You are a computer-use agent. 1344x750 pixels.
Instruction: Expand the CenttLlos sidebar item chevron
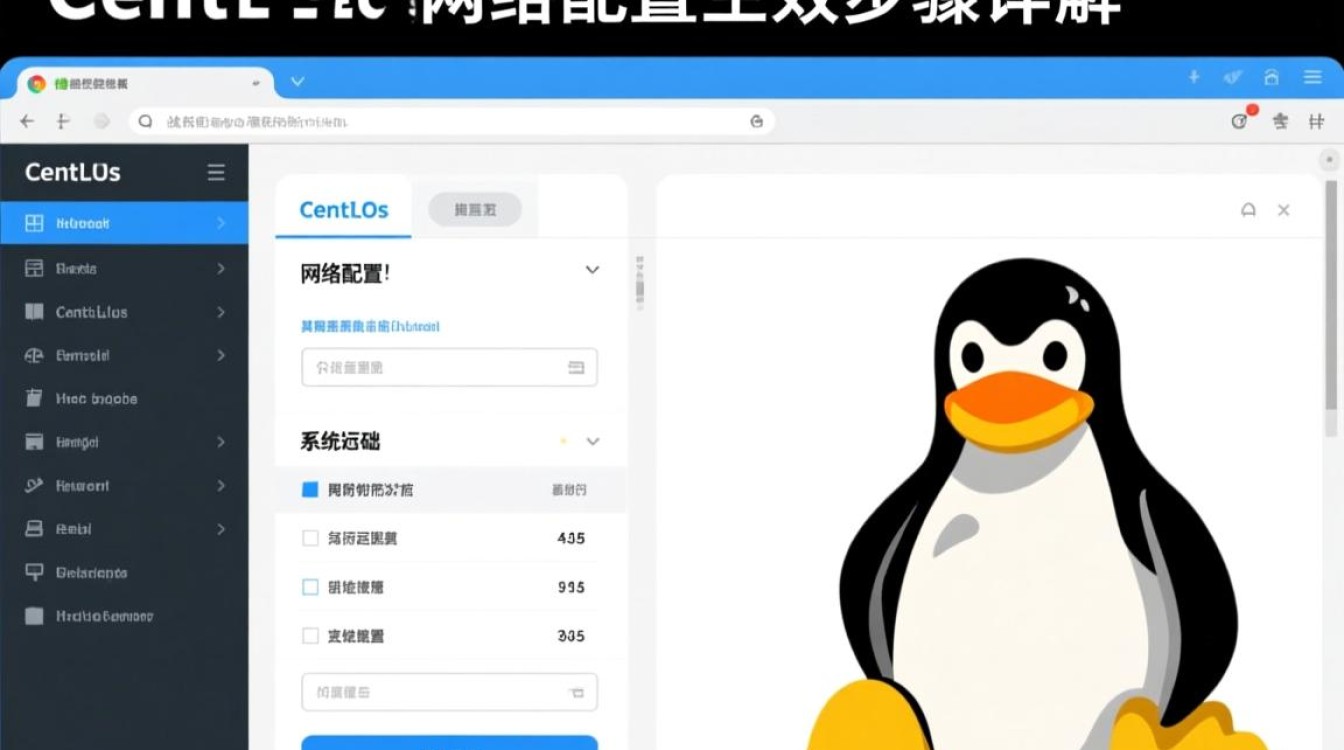point(221,312)
